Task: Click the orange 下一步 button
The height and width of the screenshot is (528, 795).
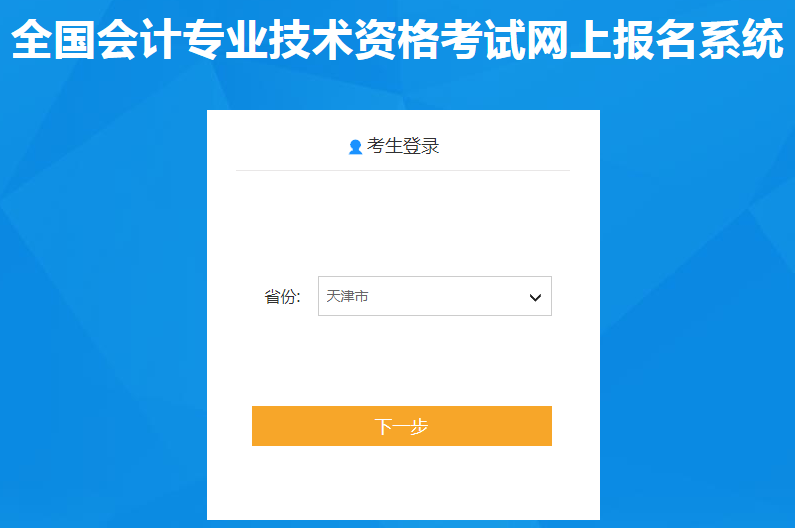Action: pos(402,426)
